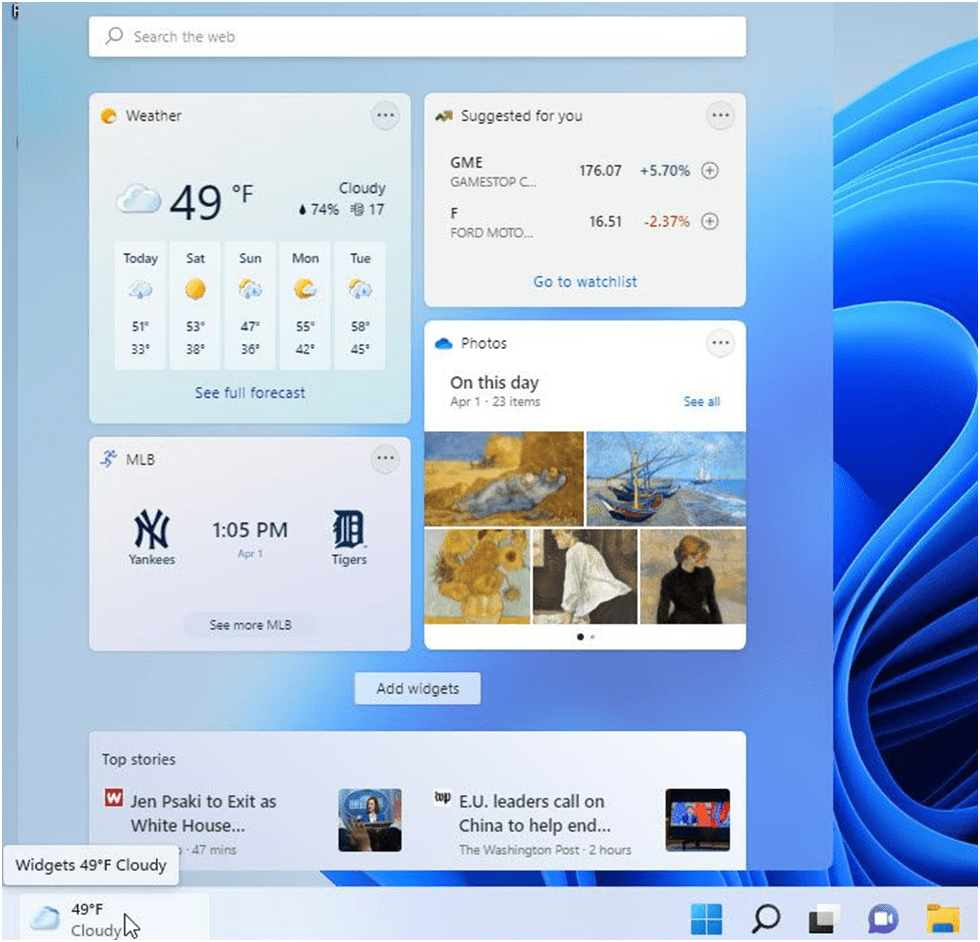Image resolution: width=980 pixels, height=942 pixels.
Task: Open File Explorer from taskbar
Action: pyautogui.click(x=942, y=919)
